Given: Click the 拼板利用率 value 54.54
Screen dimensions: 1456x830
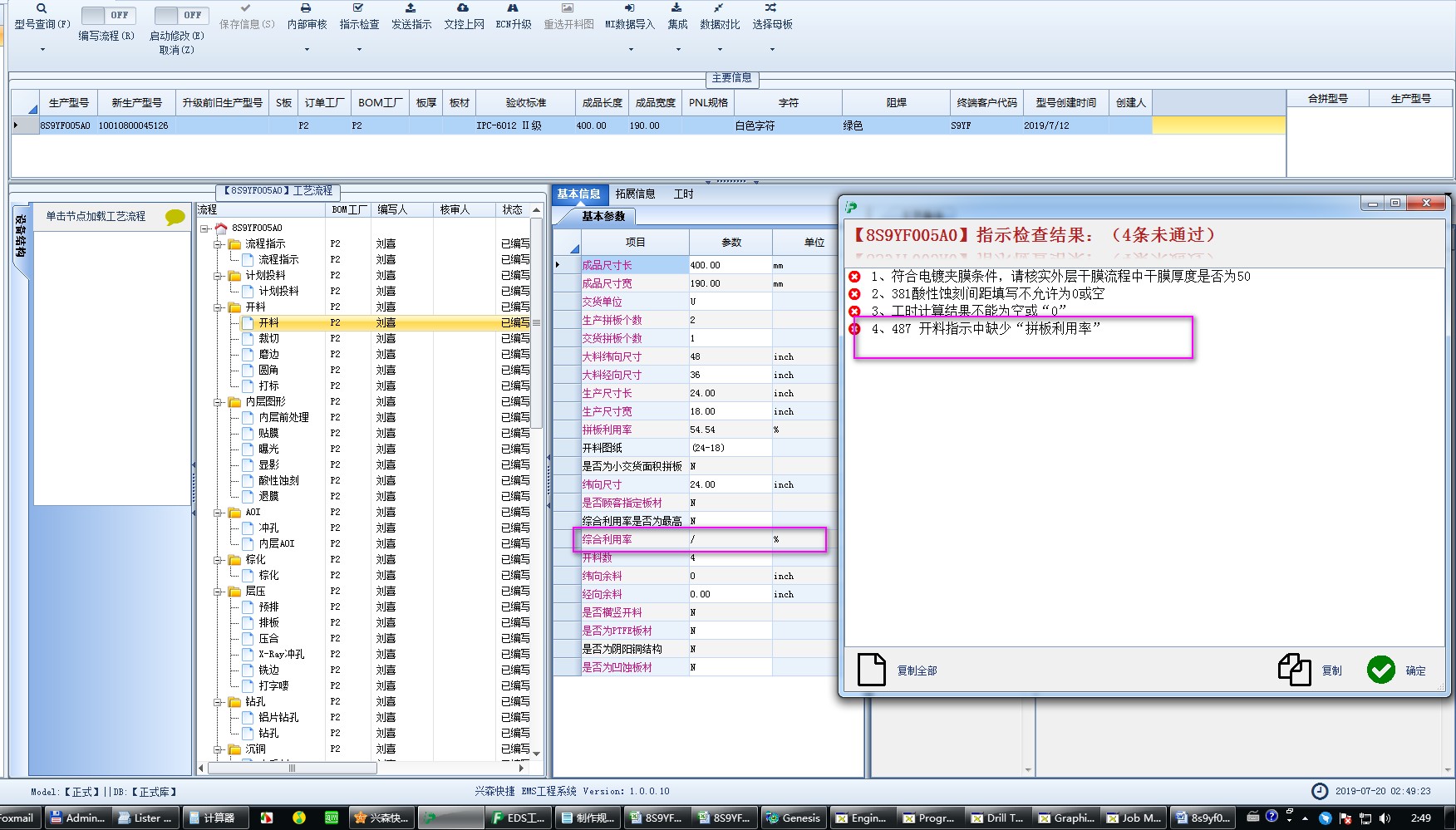Looking at the screenshot, I should (730, 430).
